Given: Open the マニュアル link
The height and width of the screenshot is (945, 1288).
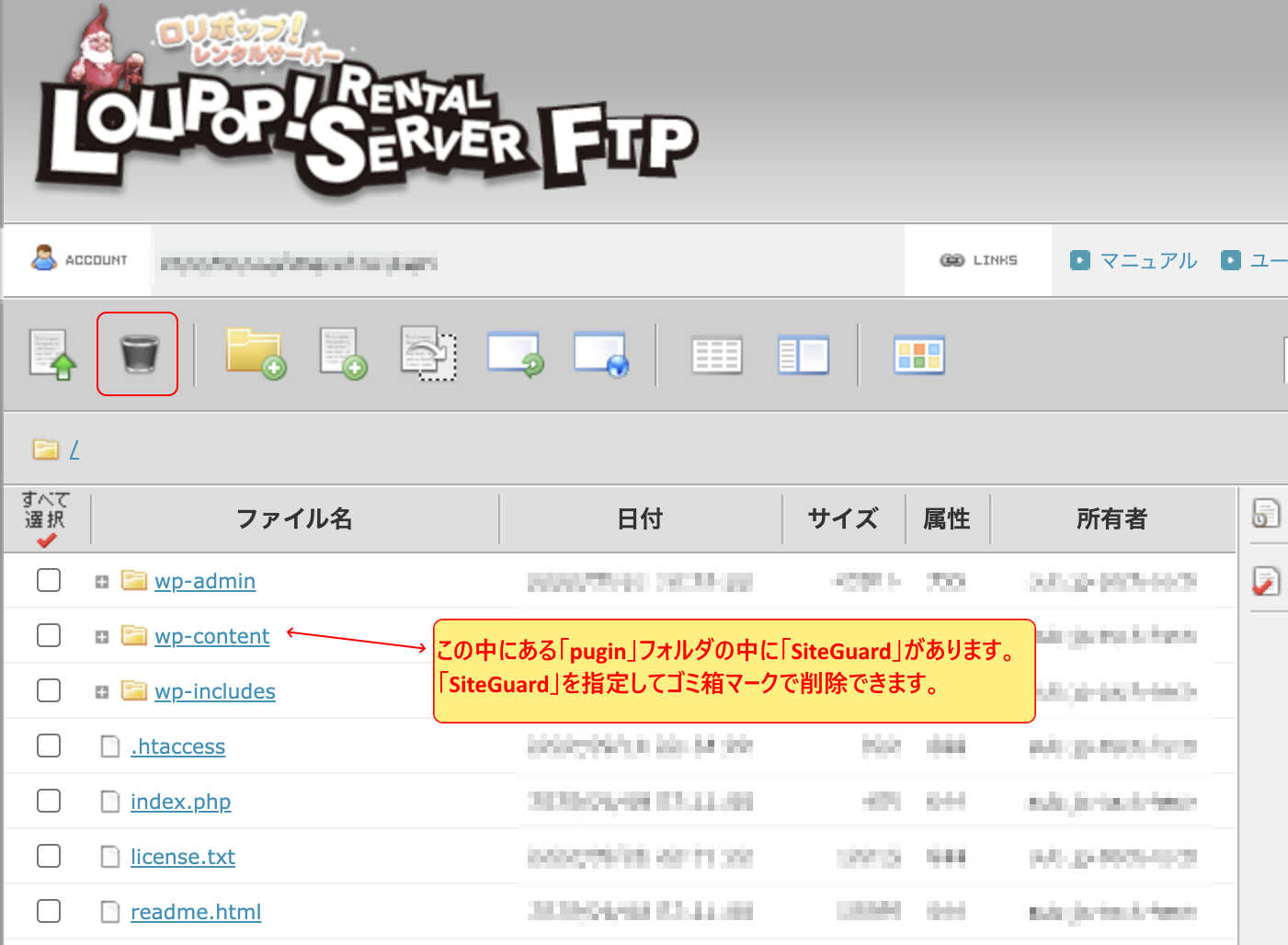Looking at the screenshot, I should [1148, 260].
